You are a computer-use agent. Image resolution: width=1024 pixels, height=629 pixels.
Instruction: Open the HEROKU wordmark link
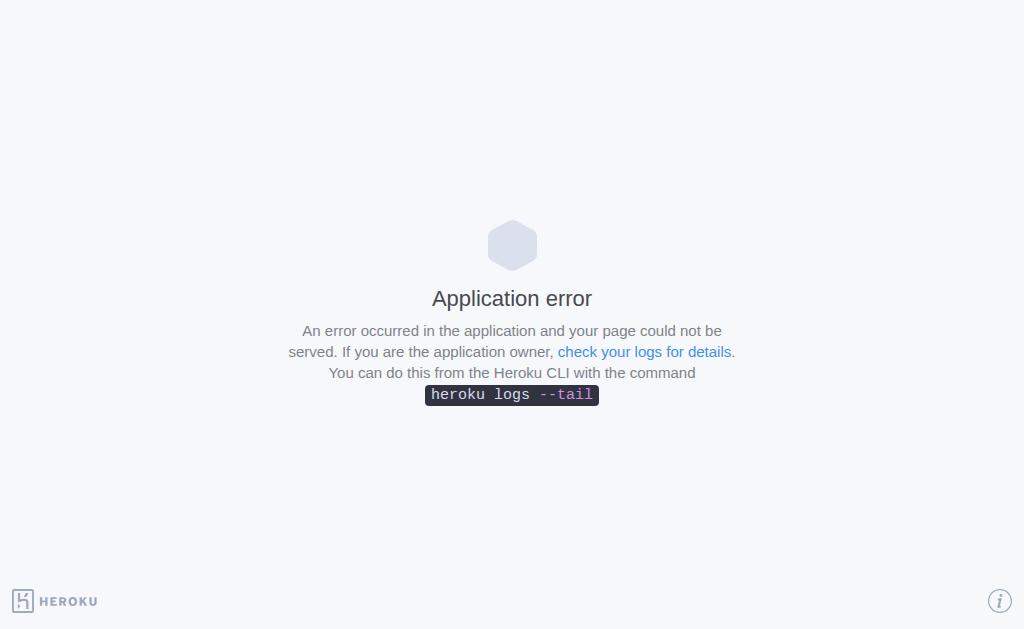(69, 602)
